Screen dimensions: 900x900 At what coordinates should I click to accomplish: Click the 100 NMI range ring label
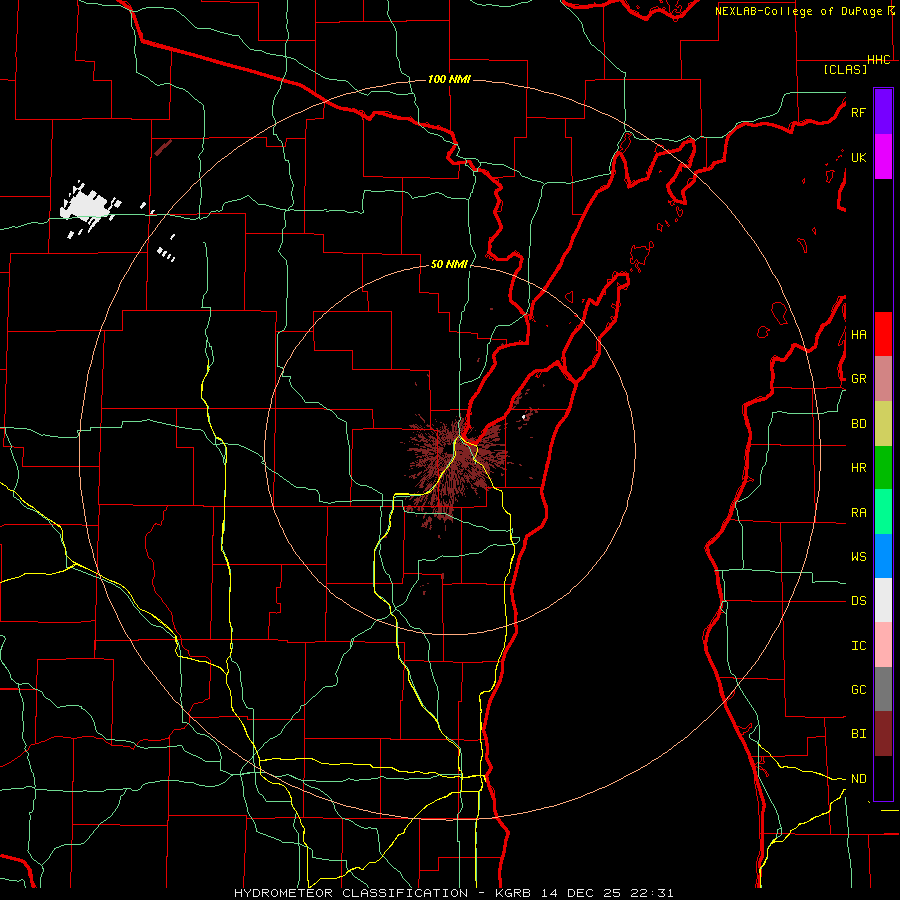(449, 79)
